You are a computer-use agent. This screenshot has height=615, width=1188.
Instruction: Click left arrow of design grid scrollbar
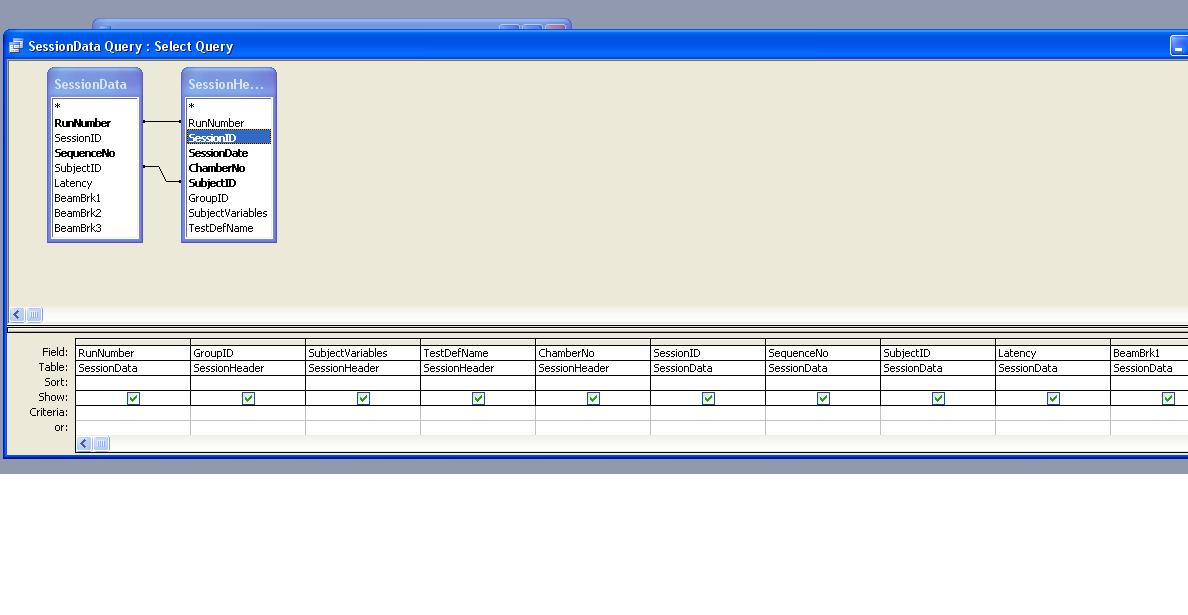(84, 443)
